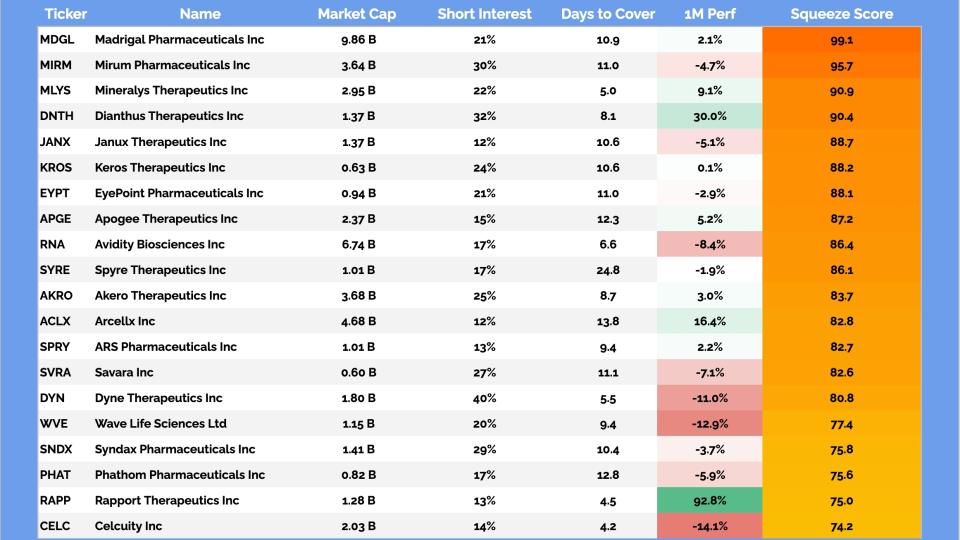Click the Days to Cover header
This screenshot has height=540, width=960.
(x=607, y=14)
